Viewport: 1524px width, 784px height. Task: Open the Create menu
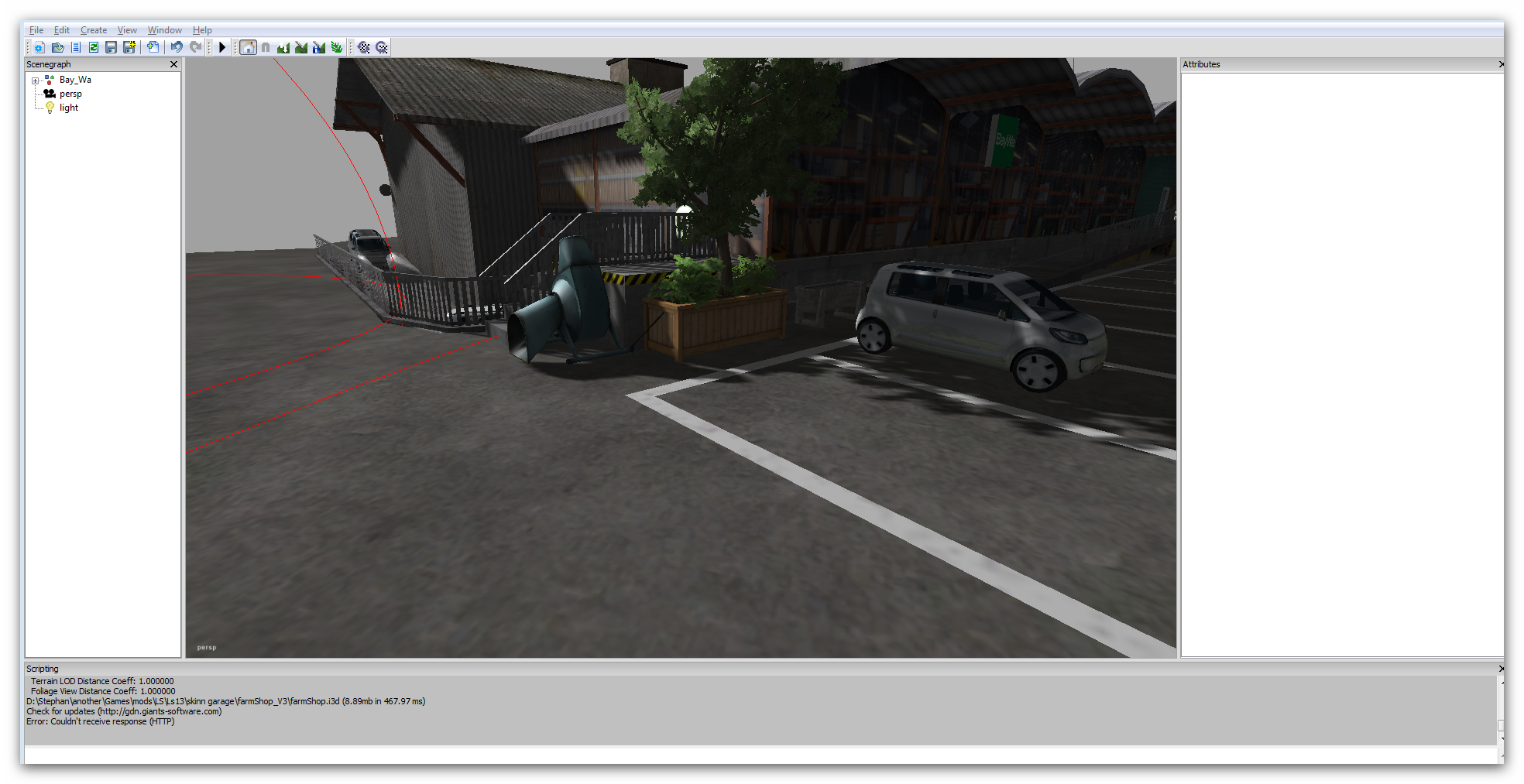(94, 30)
